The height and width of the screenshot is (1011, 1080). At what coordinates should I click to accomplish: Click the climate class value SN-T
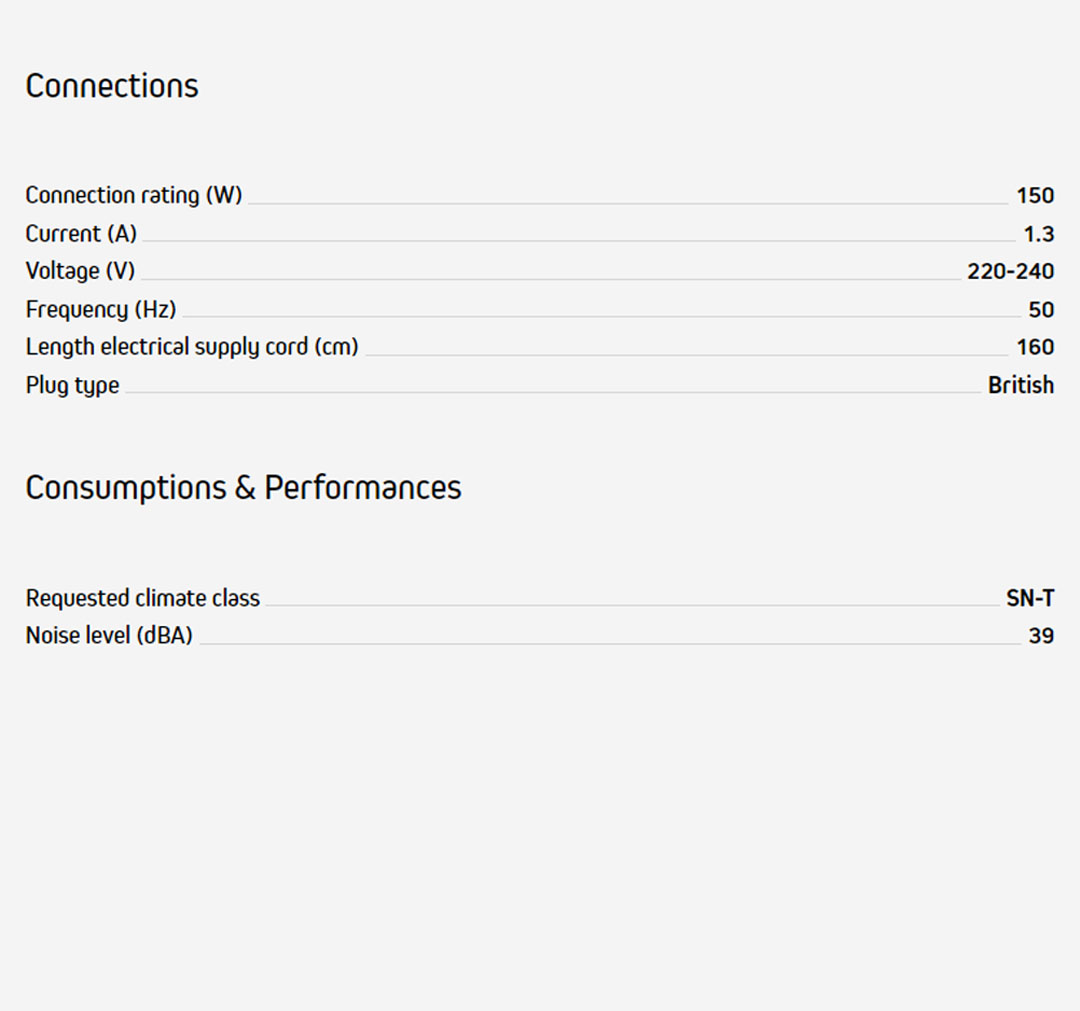point(1030,599)
